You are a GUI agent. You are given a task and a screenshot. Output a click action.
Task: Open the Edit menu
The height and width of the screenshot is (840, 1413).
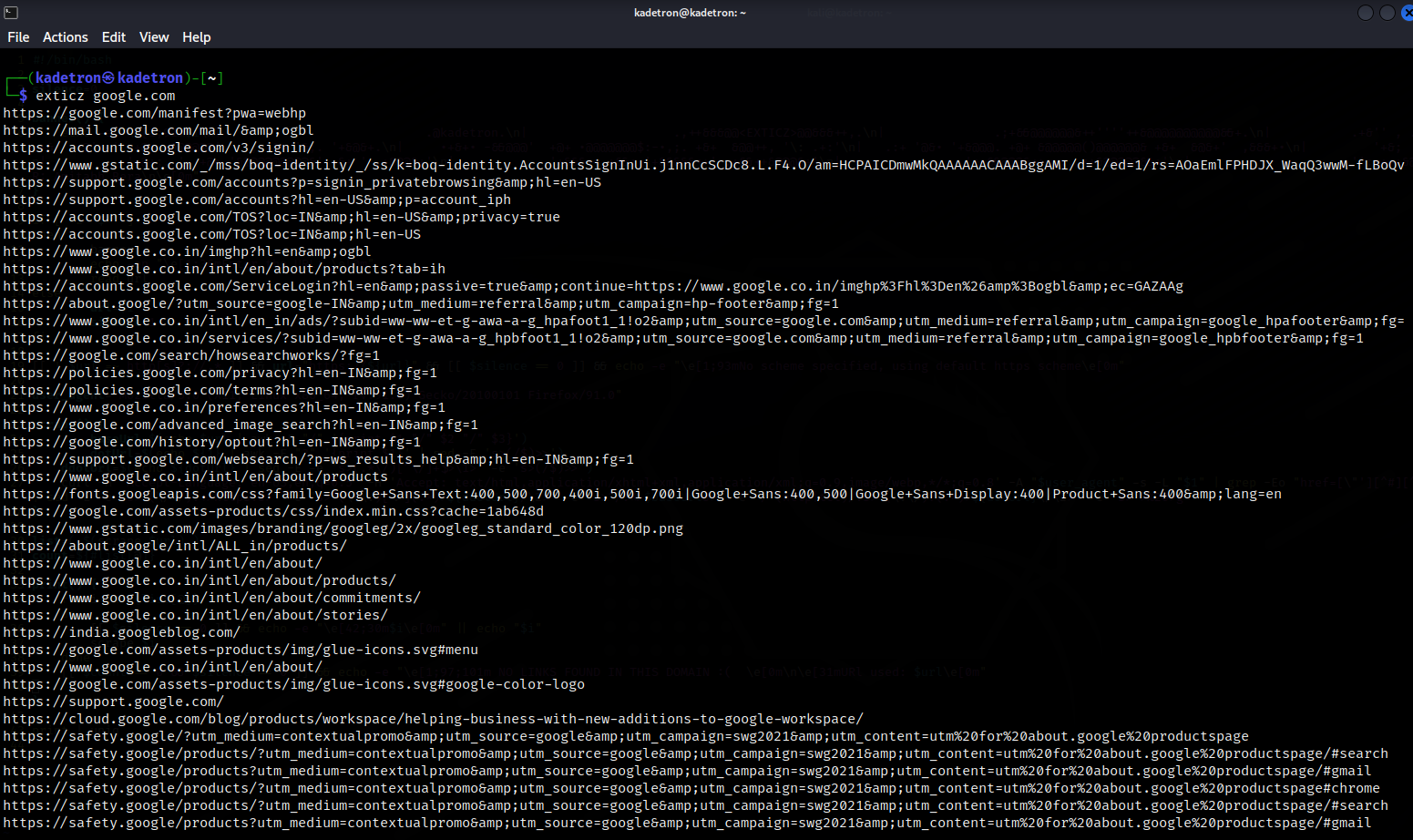(114, 37)
